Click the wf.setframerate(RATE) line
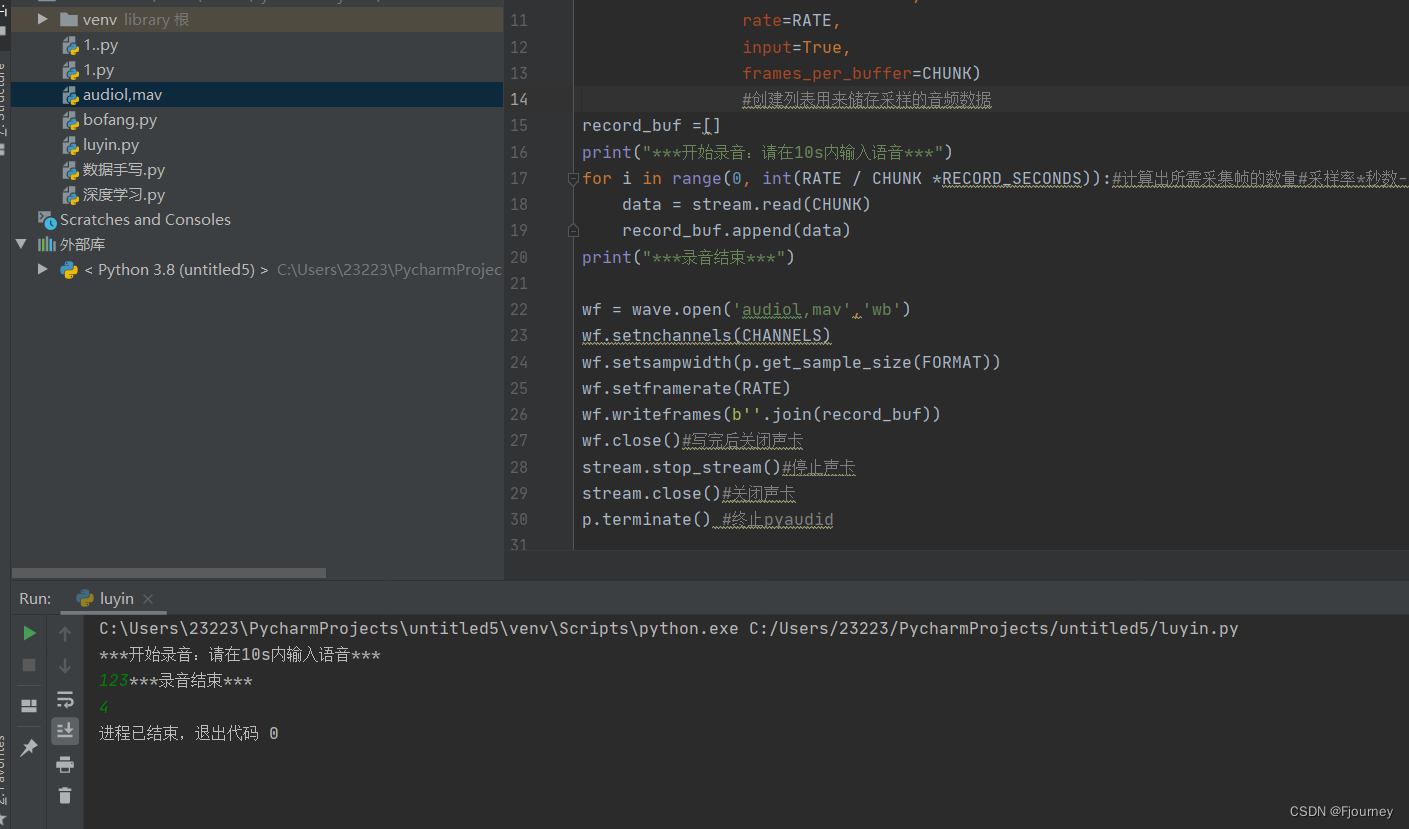This screenshot has width=1409, height=829. tap(686, 388)
